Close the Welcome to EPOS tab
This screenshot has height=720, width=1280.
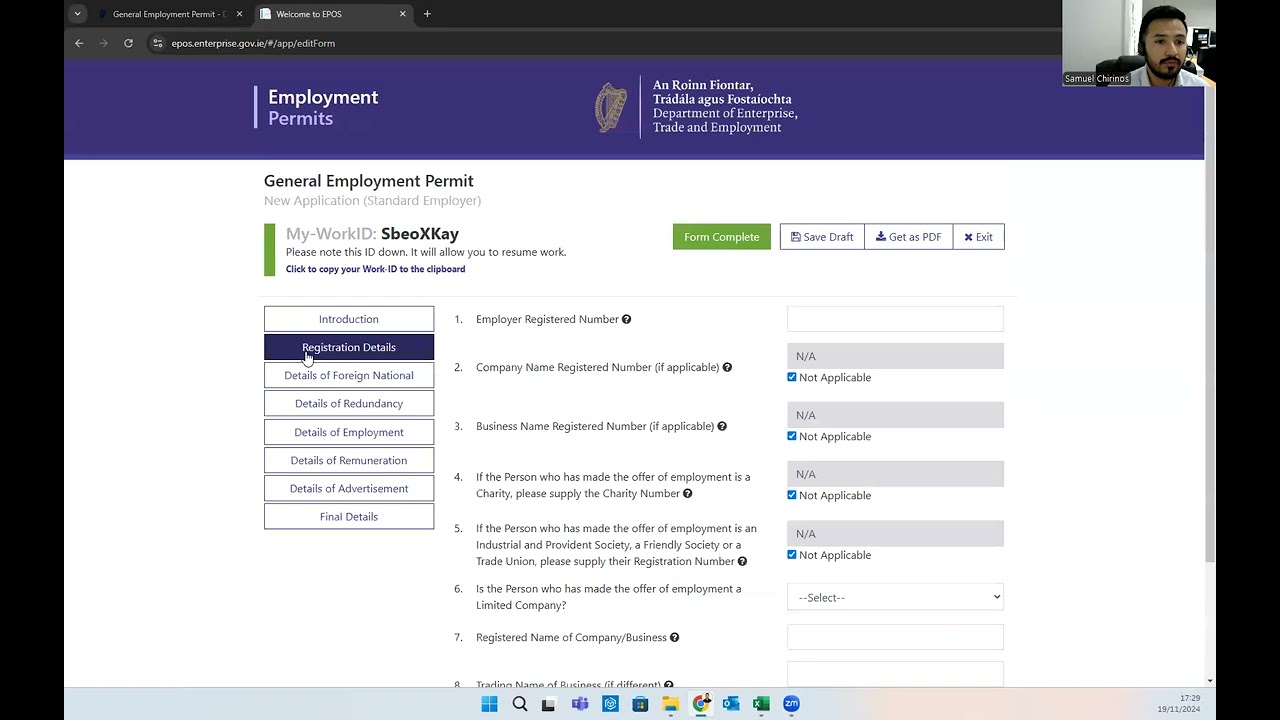(x=403, y=14)
